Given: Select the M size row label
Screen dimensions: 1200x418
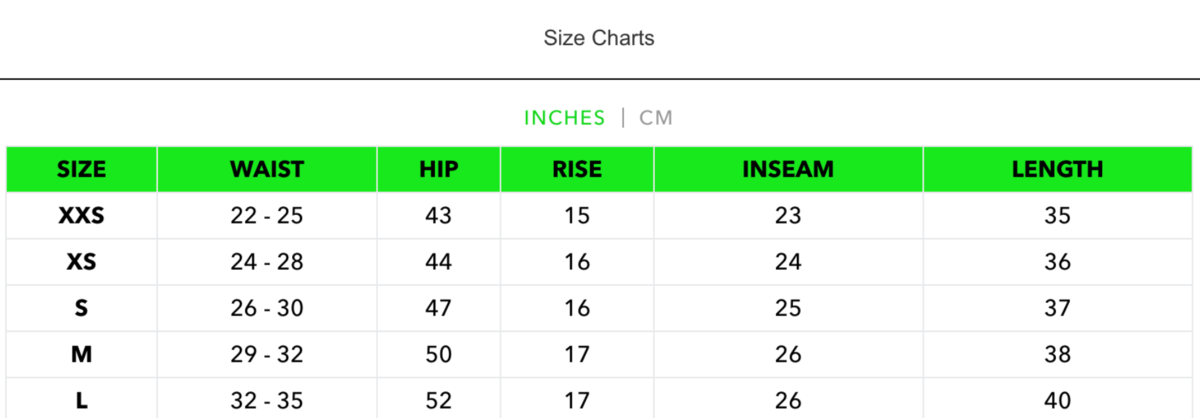Looking at the screenshot, I should click(x=81, y=354).
